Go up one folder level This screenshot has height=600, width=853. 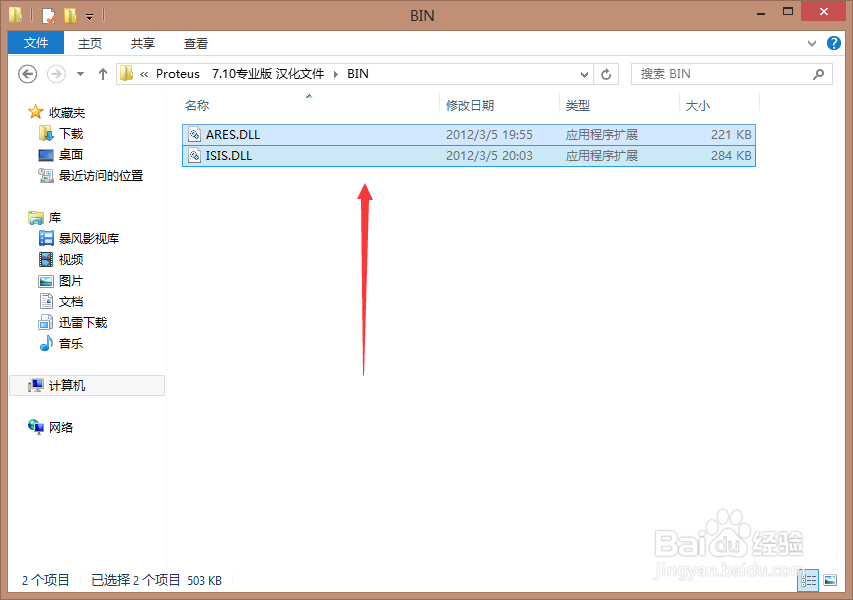pos(103,74)
